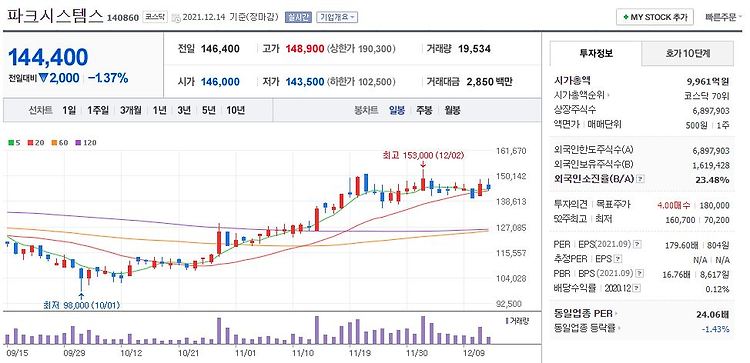Open the 기업개요 dropdown
Screen dimensions: 750x363
(x=337, y=18)
